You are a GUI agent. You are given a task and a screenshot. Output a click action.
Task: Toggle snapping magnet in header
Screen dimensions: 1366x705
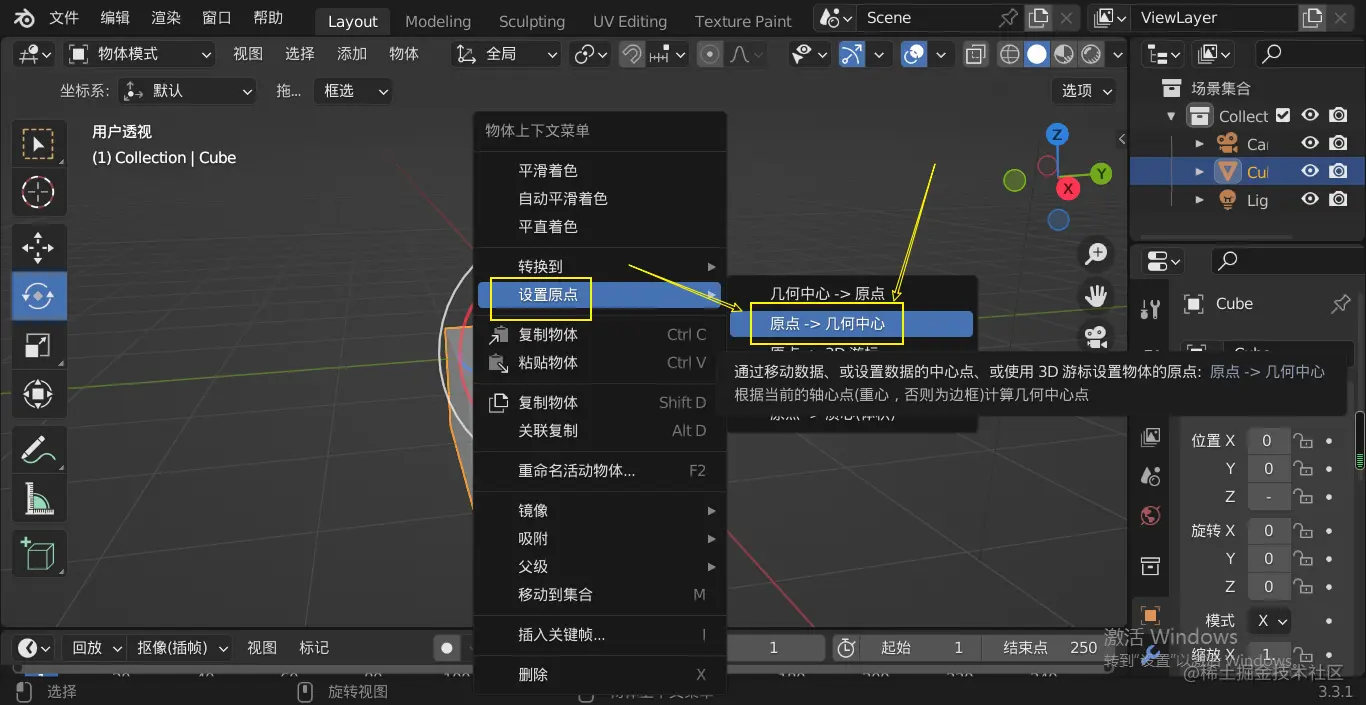(x=631, y=54)
